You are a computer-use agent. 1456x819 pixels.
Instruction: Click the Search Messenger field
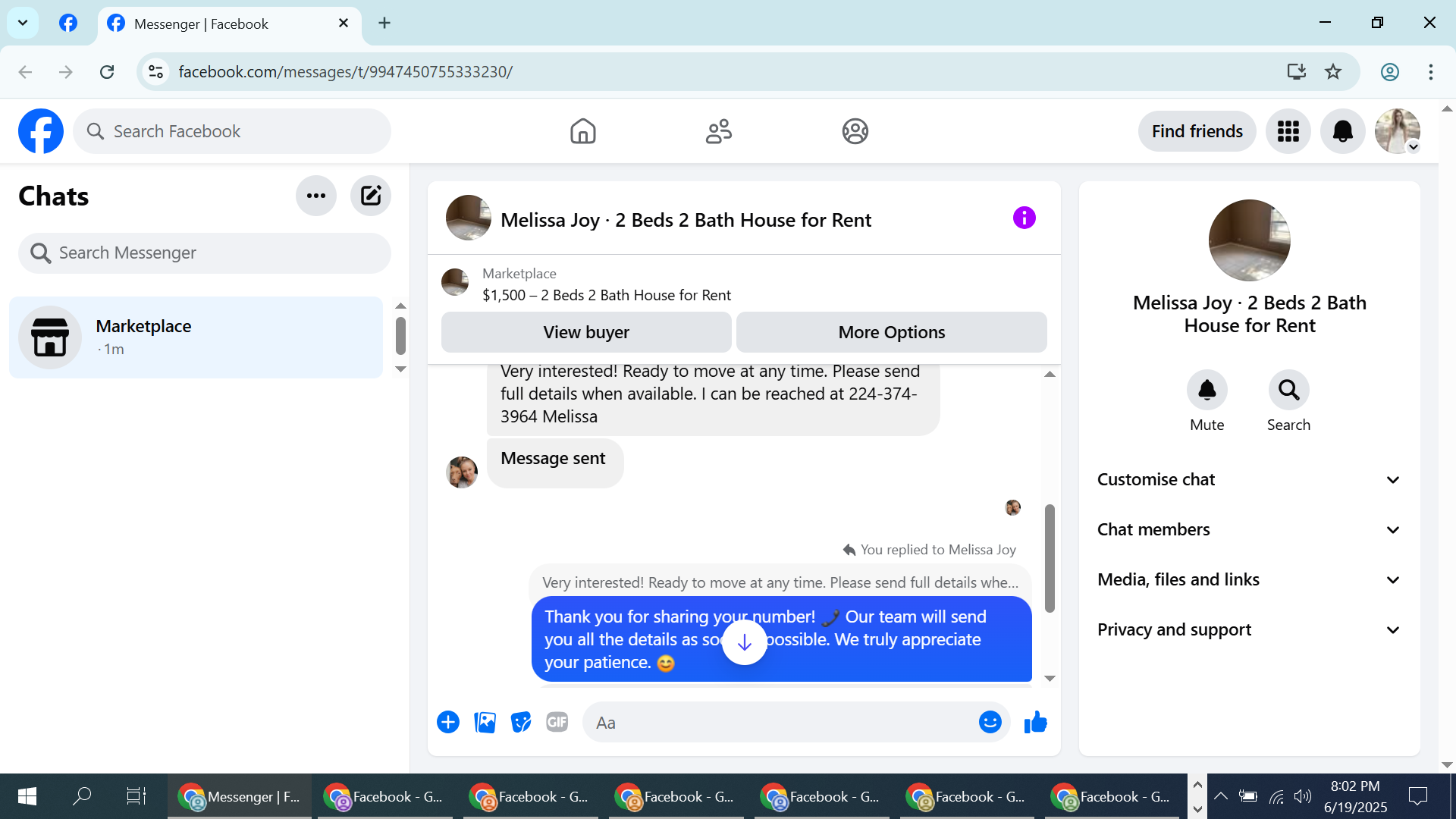click(x=205, y=253)
